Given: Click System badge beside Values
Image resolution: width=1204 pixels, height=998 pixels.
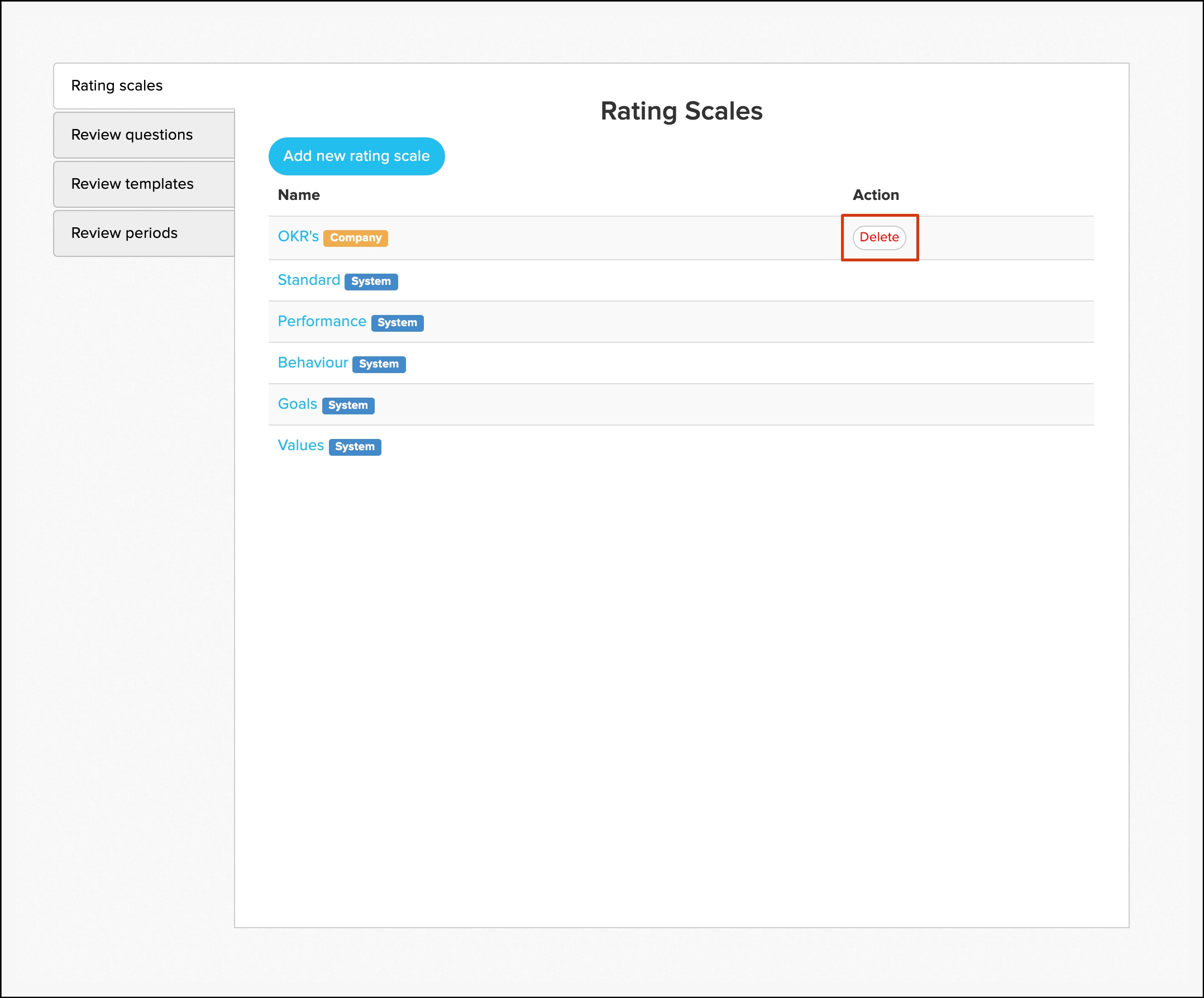Looking at the screenshot, I should tap(354, 447).
